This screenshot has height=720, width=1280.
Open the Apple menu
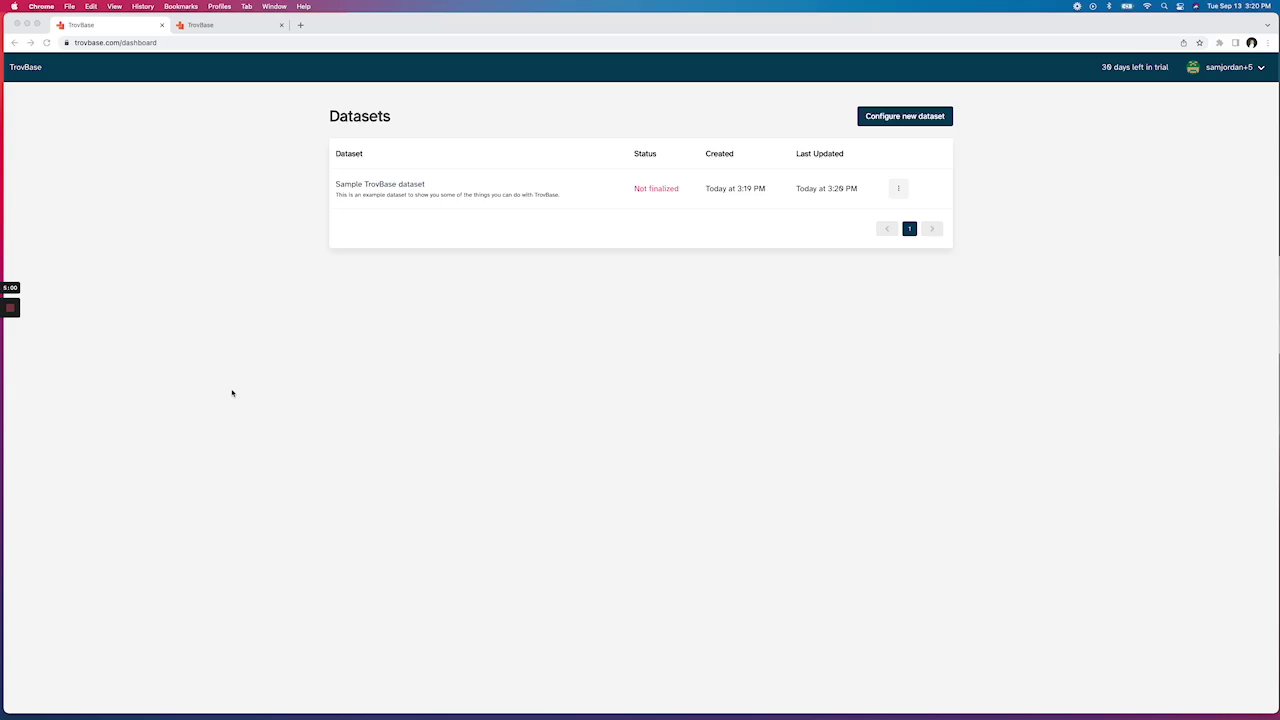coord(14,6)
